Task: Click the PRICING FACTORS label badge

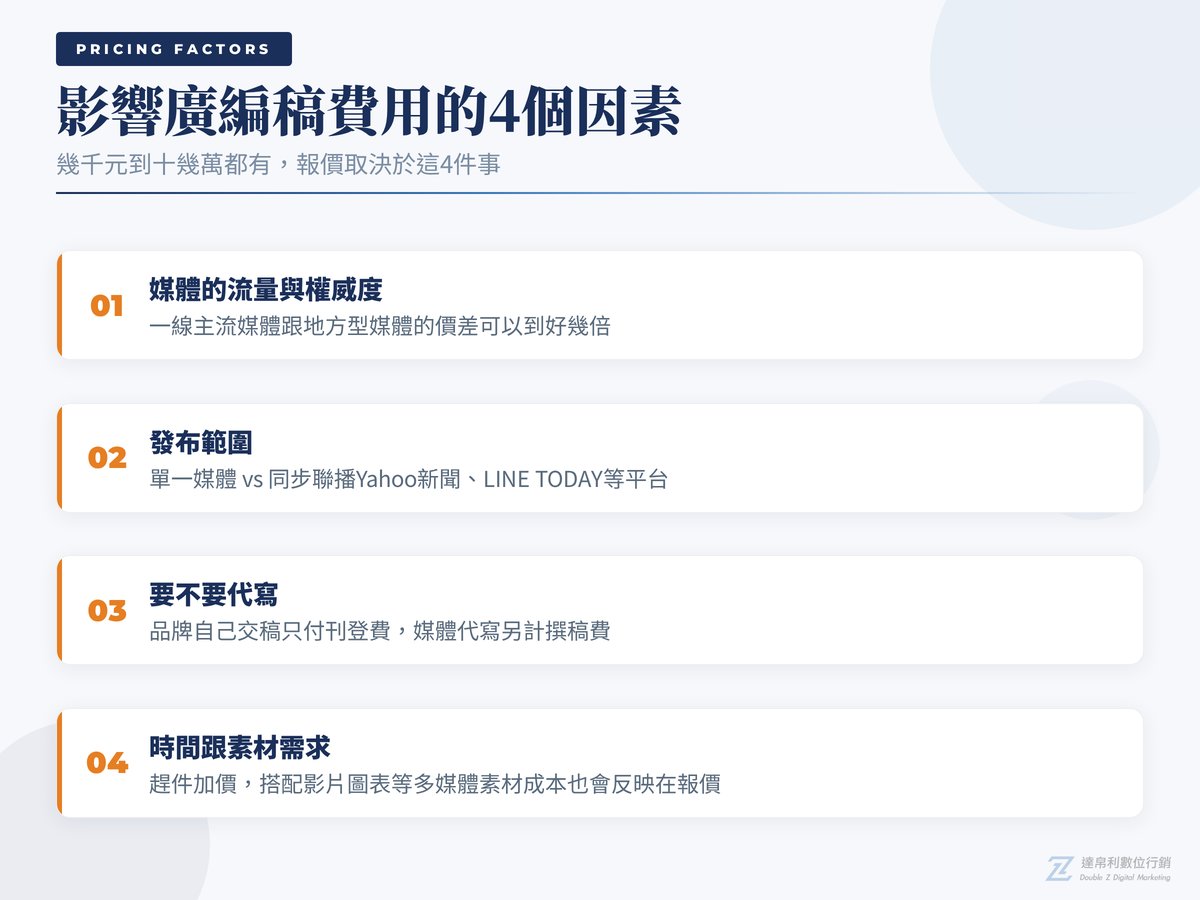Action: pyautogui.click(x=174, y=49)
